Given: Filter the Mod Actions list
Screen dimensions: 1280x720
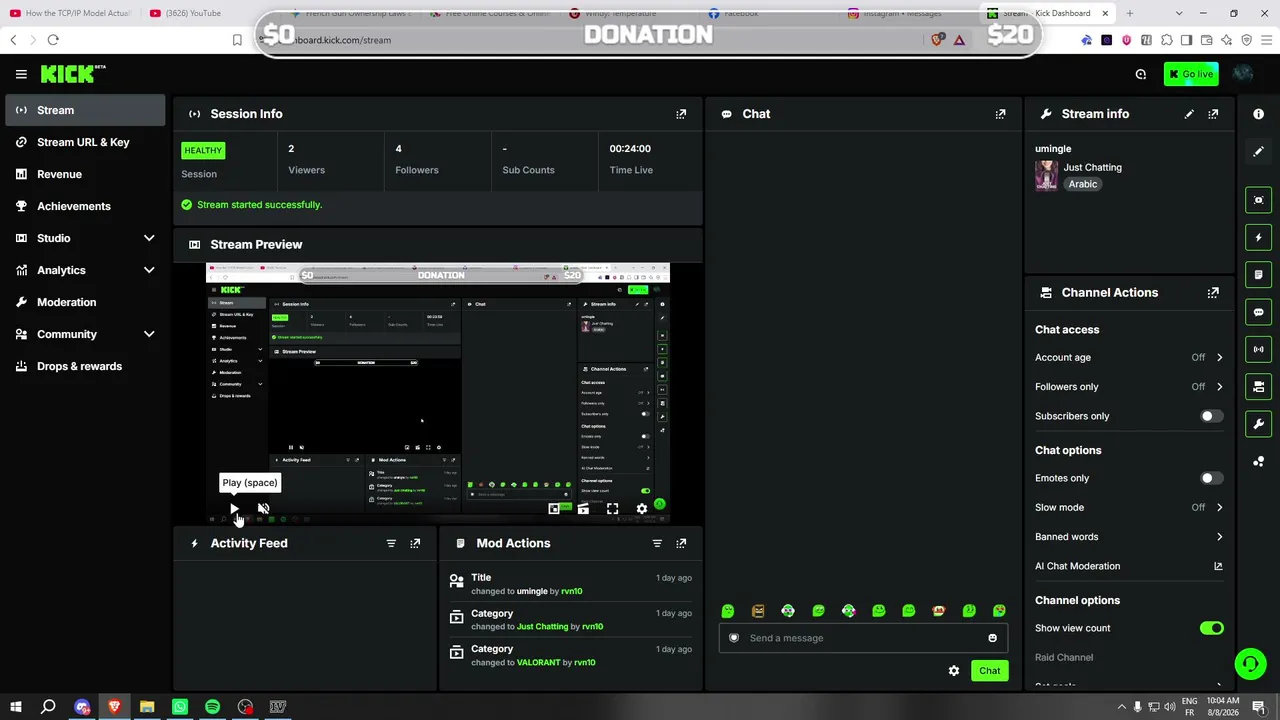Looking at the screenshot, I should (657, 543).
